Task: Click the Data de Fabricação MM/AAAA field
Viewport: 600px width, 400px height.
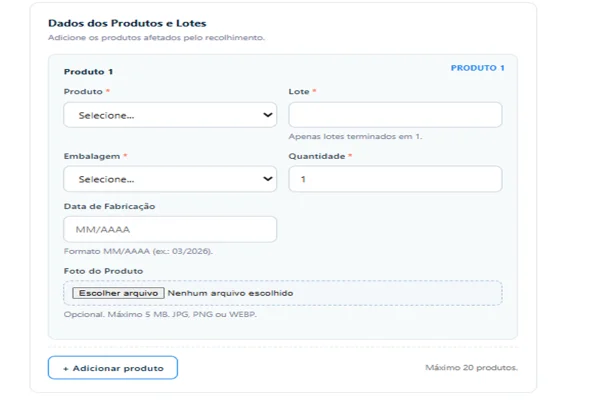Action: (170, 229)
